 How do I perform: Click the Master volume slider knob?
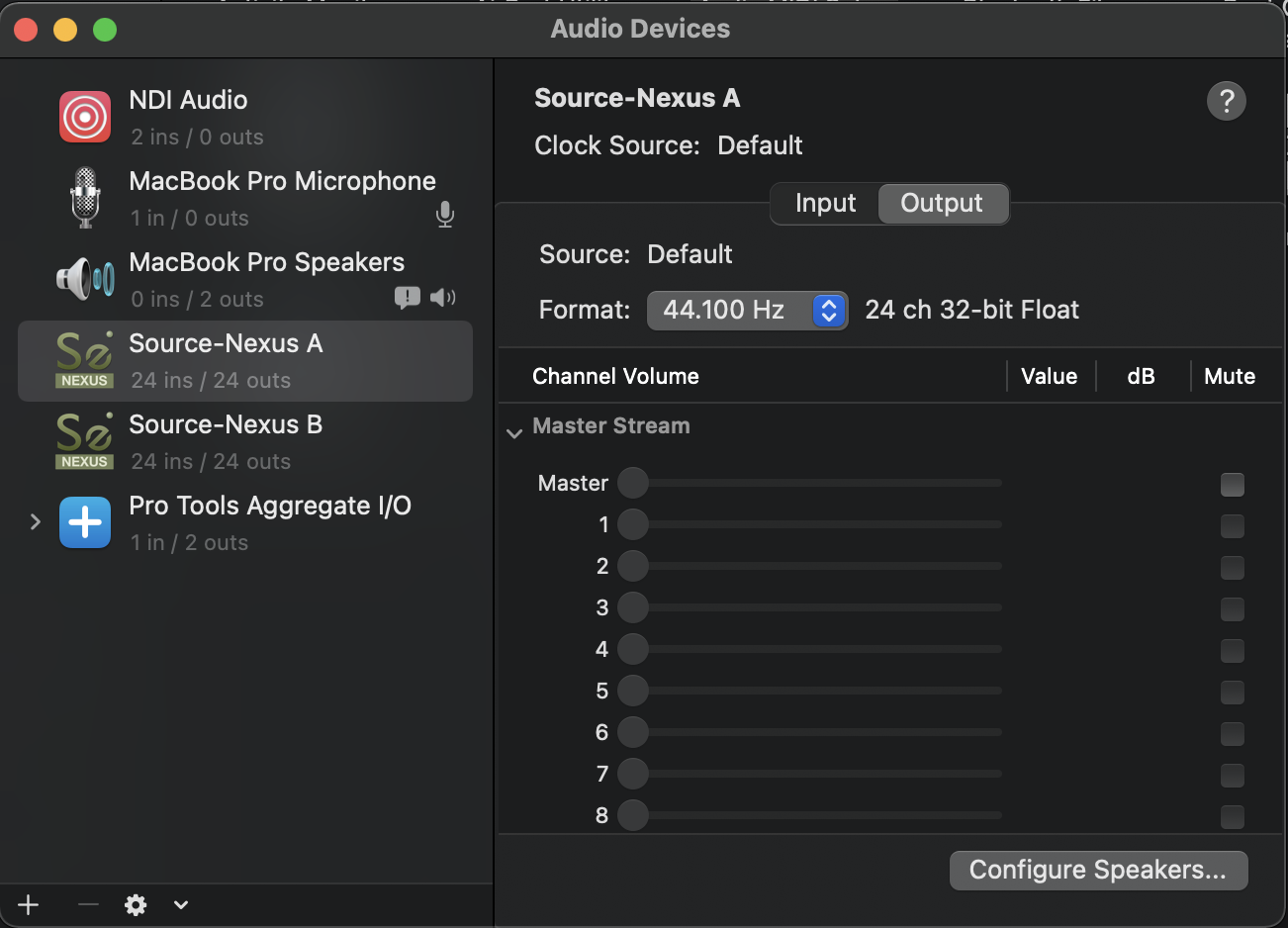tap(633, 483)
